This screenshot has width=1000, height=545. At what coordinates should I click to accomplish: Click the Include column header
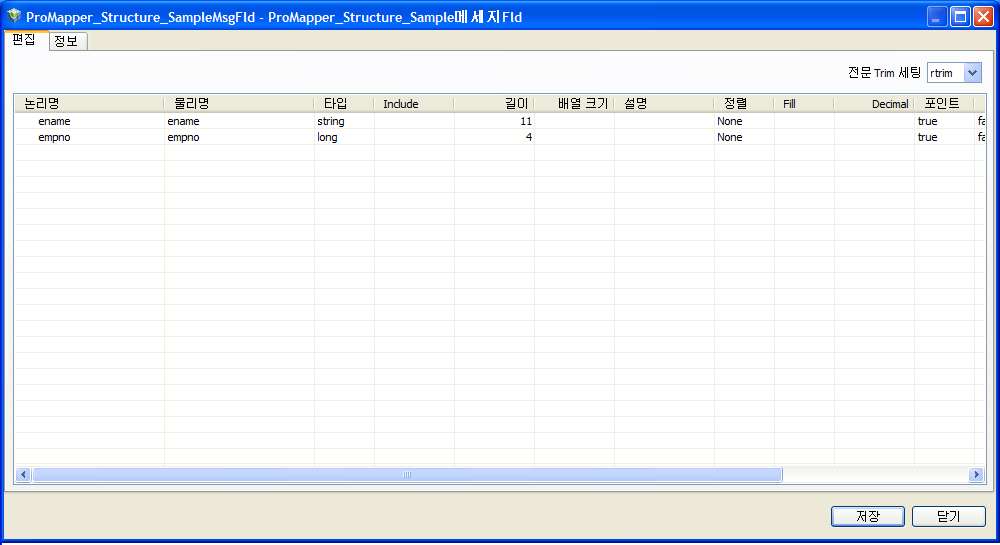[415, 103]
